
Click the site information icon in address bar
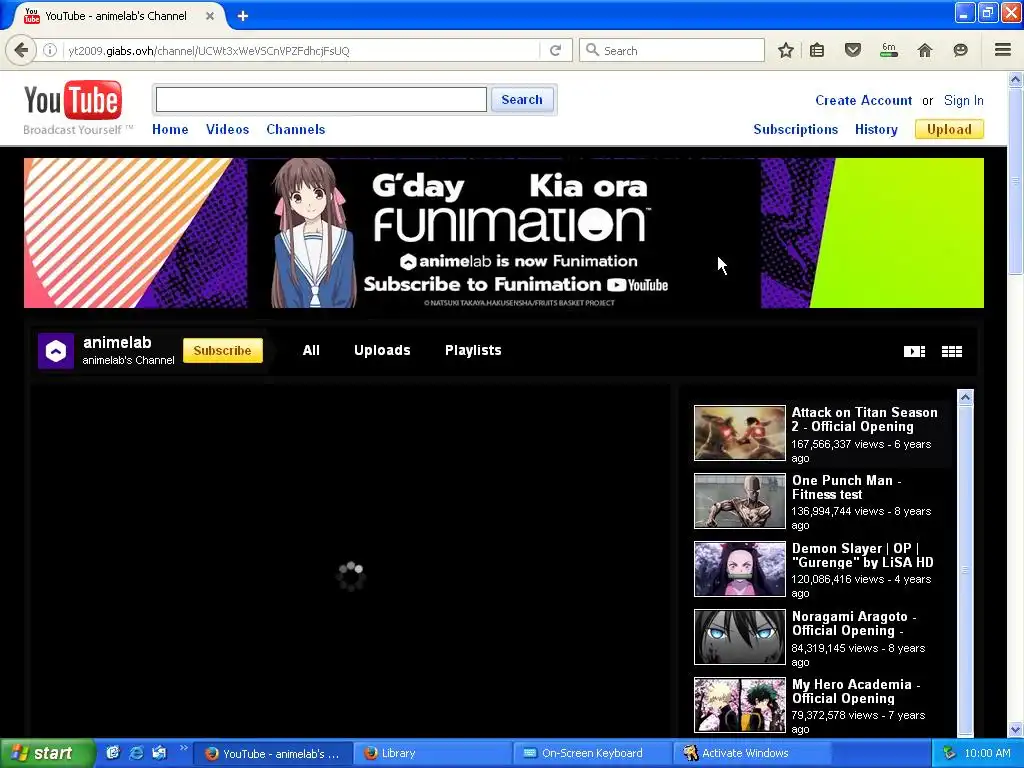coord(50,50)
